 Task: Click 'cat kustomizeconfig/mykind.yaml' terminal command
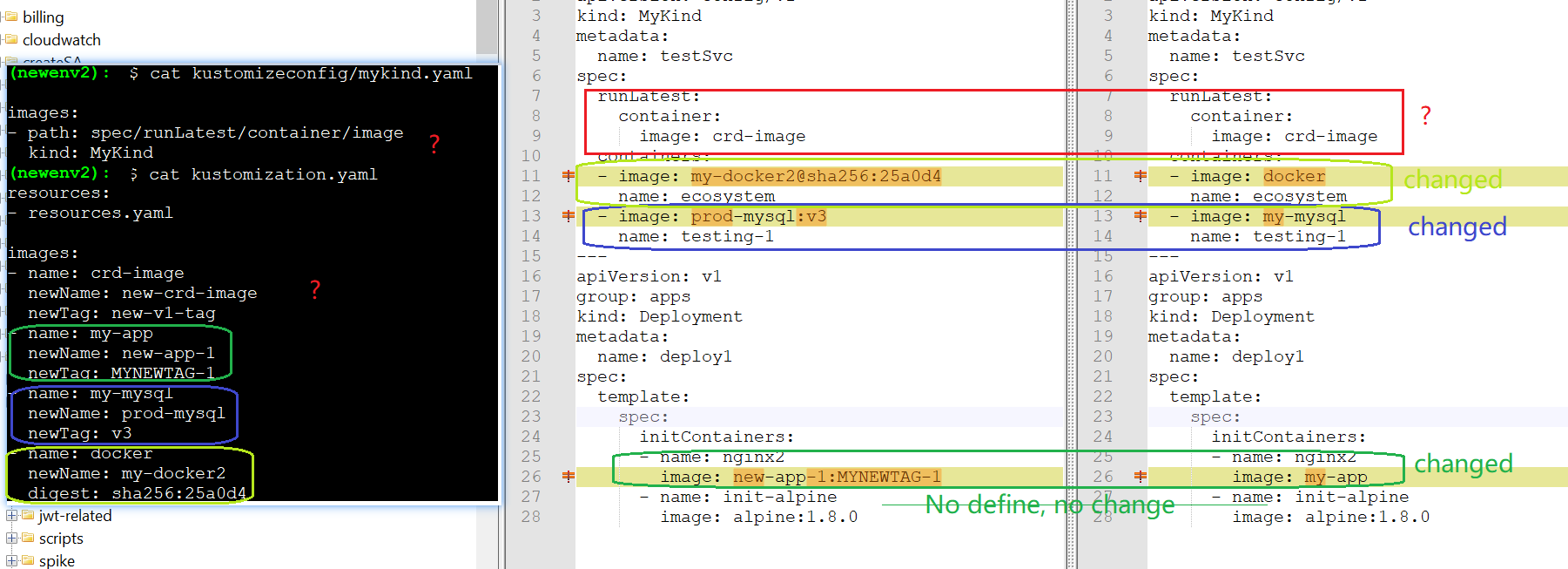311,73
